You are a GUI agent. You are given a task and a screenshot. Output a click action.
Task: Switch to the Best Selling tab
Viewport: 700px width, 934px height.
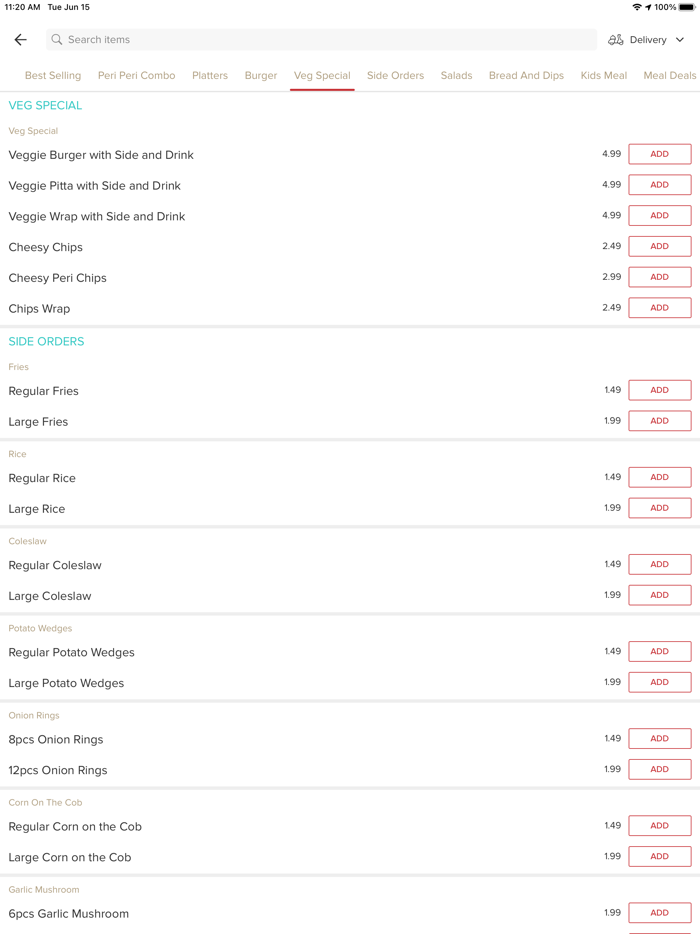(53, 76)
